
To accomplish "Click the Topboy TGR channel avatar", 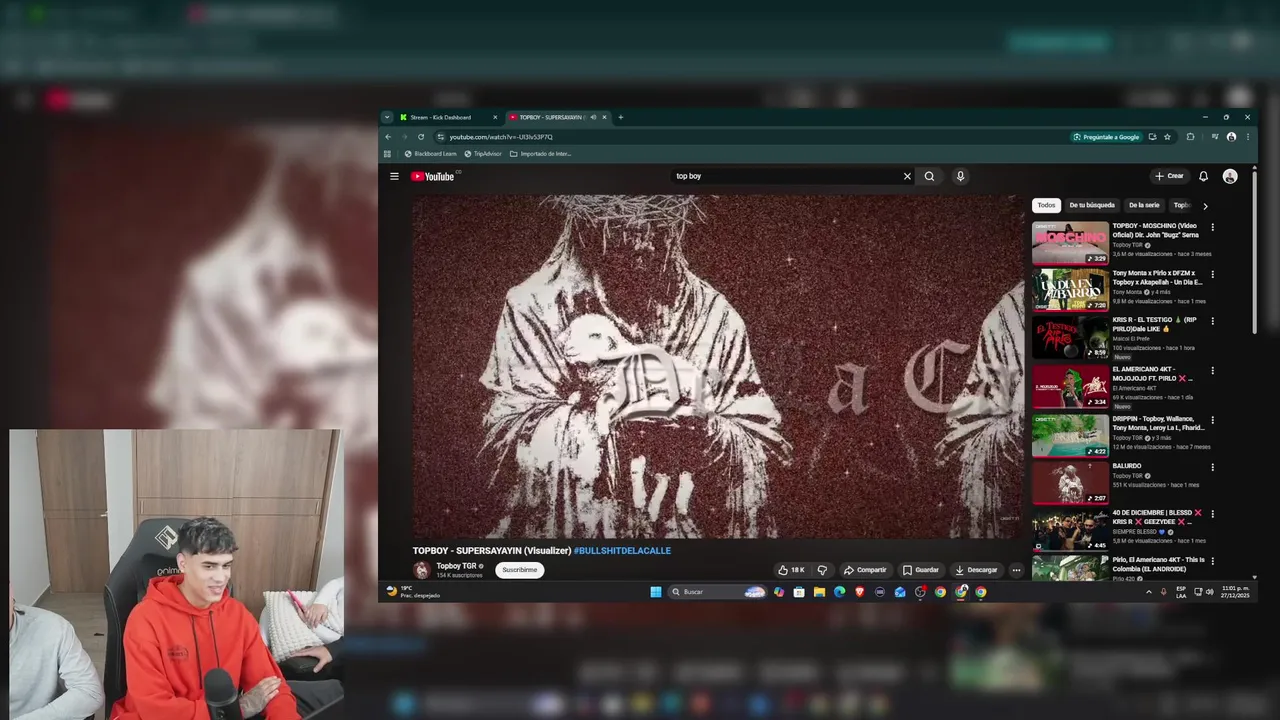I will 422,570.
